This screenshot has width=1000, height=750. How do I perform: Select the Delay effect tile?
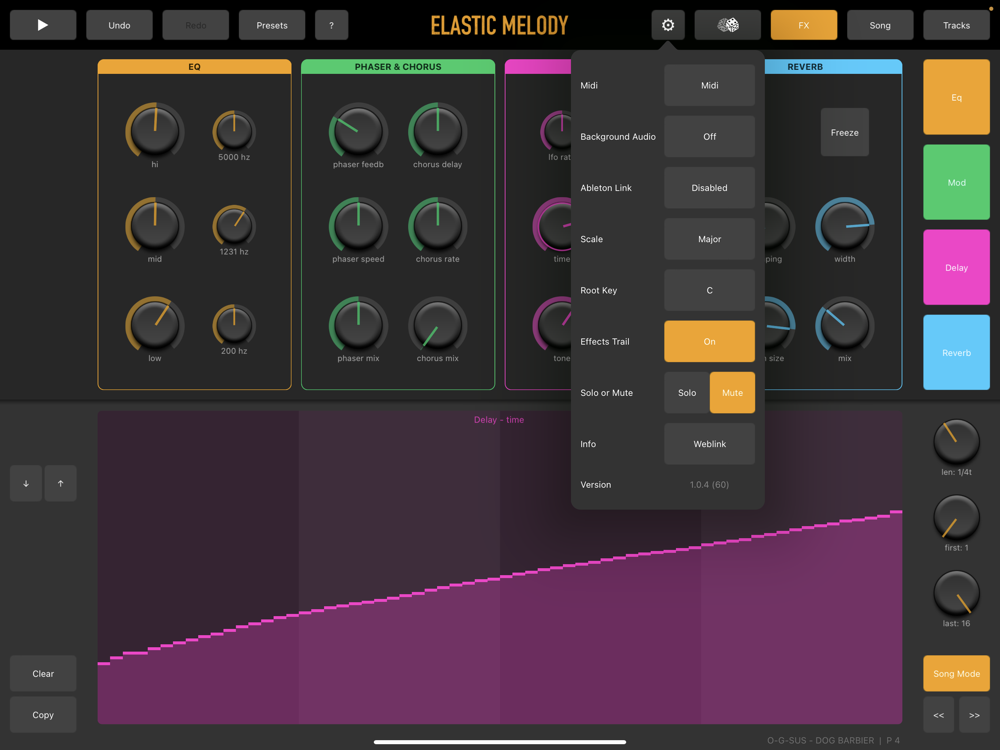957,267
